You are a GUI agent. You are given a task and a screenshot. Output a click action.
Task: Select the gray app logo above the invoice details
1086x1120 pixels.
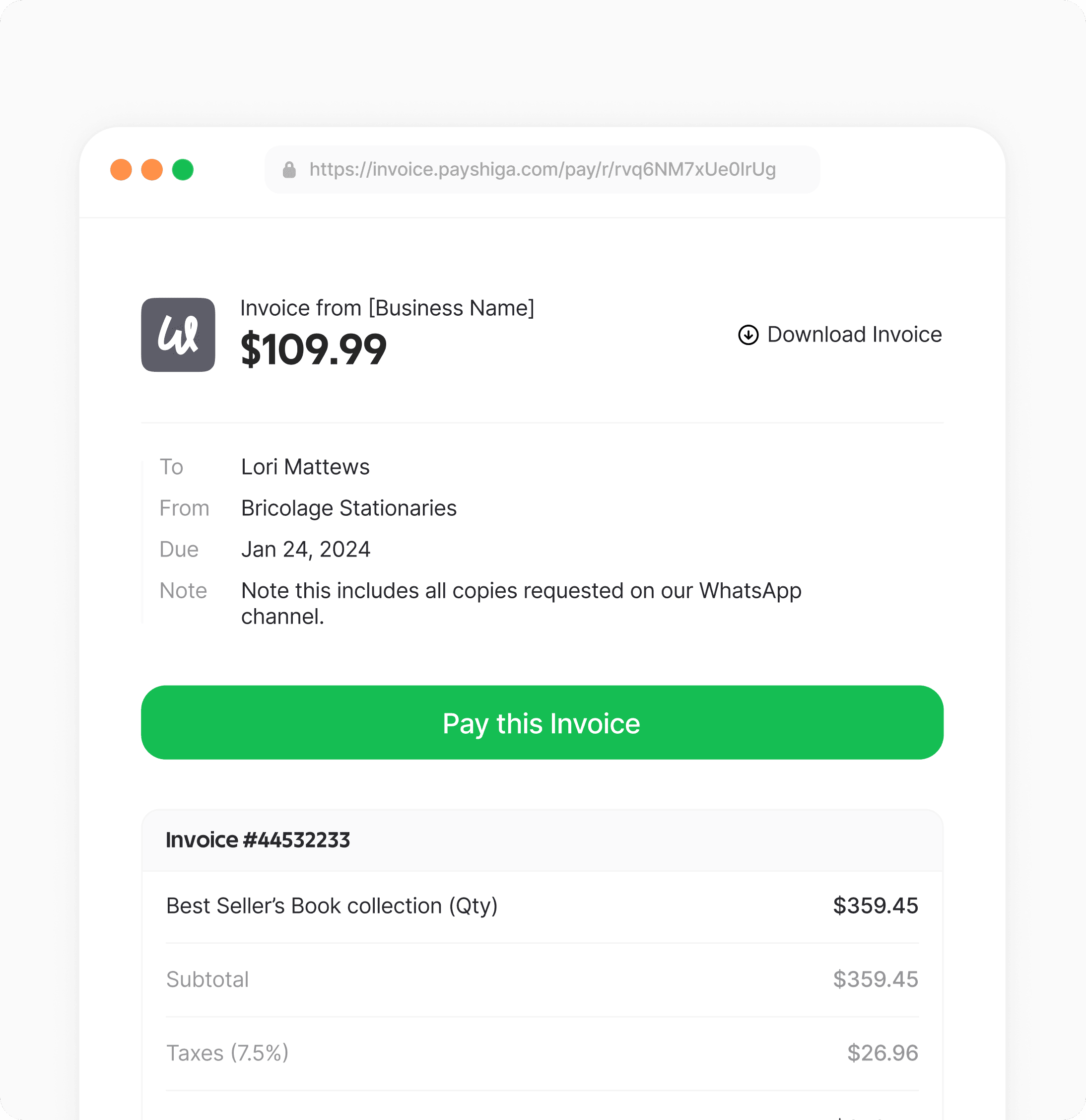(178, 333)
